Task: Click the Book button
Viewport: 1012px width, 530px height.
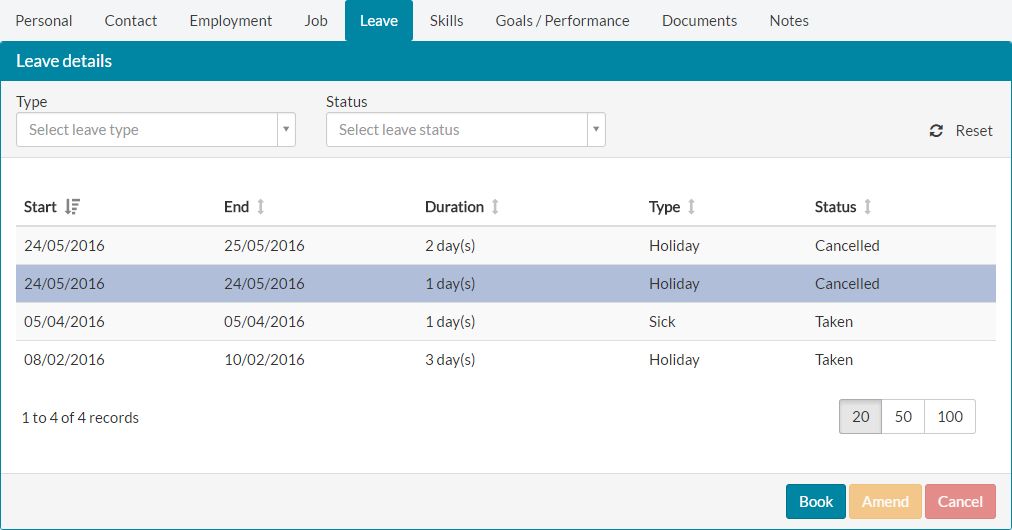Action: 816,502
